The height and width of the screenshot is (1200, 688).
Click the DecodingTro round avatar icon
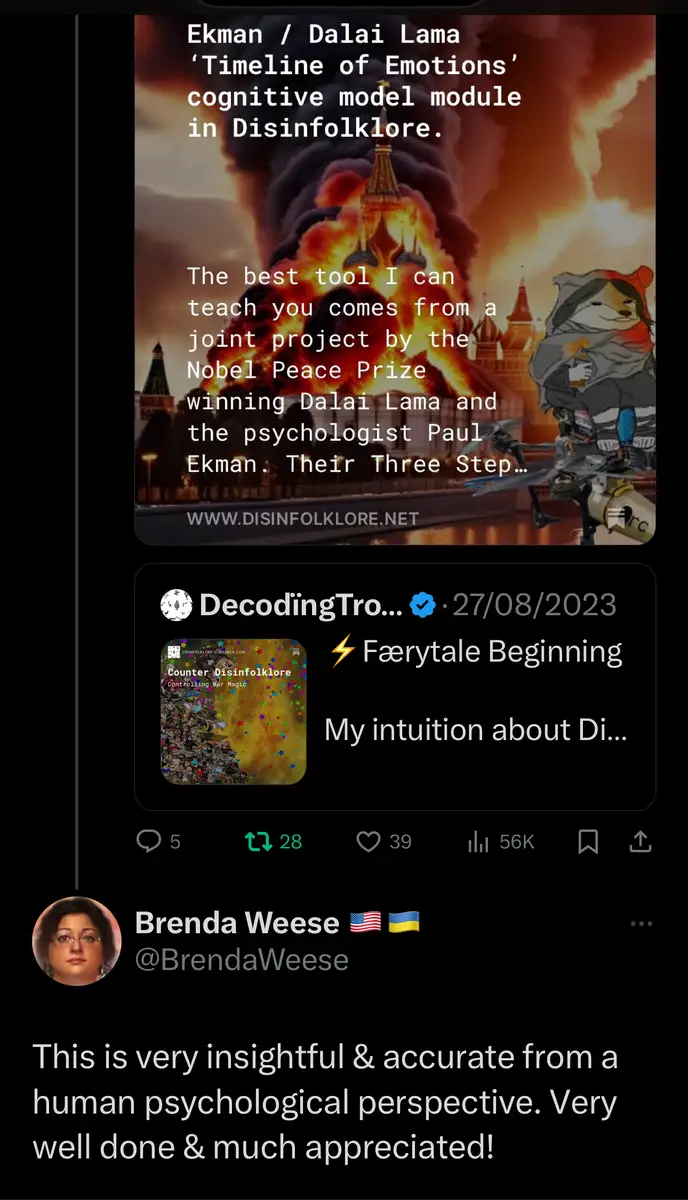[x=176, y=605]
